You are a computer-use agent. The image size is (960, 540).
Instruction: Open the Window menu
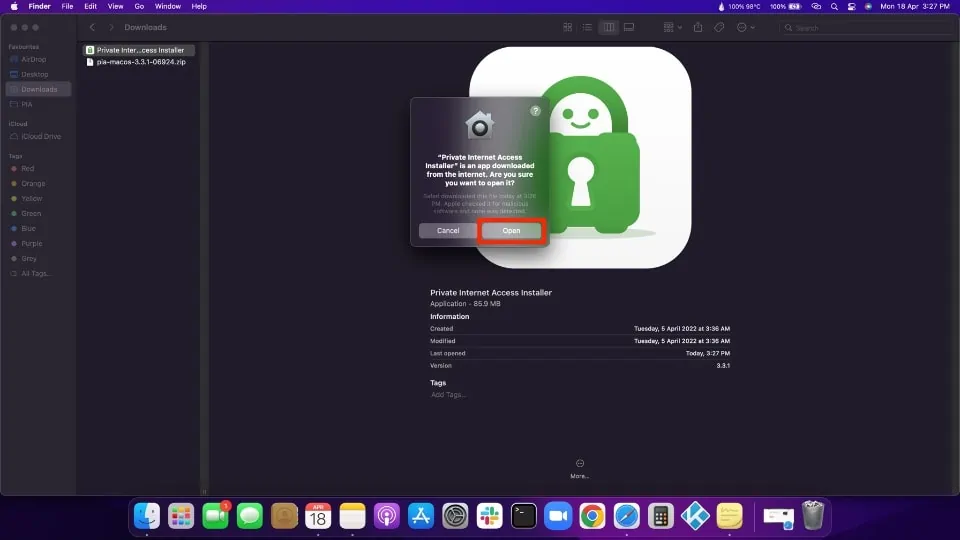point(167,6)
